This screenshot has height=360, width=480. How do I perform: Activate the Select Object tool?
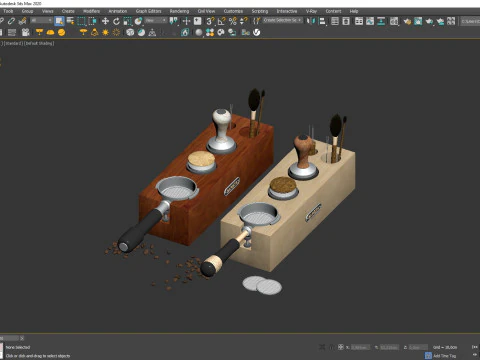click(x=59, y=21)
